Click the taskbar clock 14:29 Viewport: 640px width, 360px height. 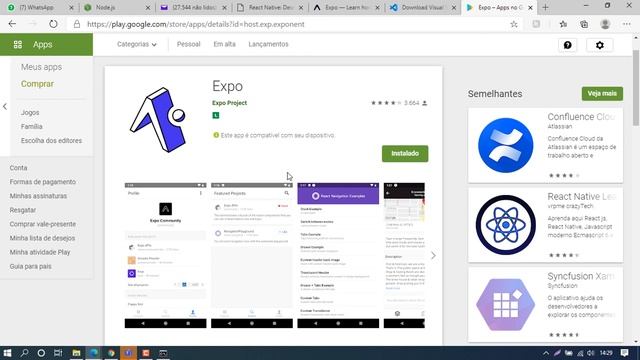[x=606, y=353]
